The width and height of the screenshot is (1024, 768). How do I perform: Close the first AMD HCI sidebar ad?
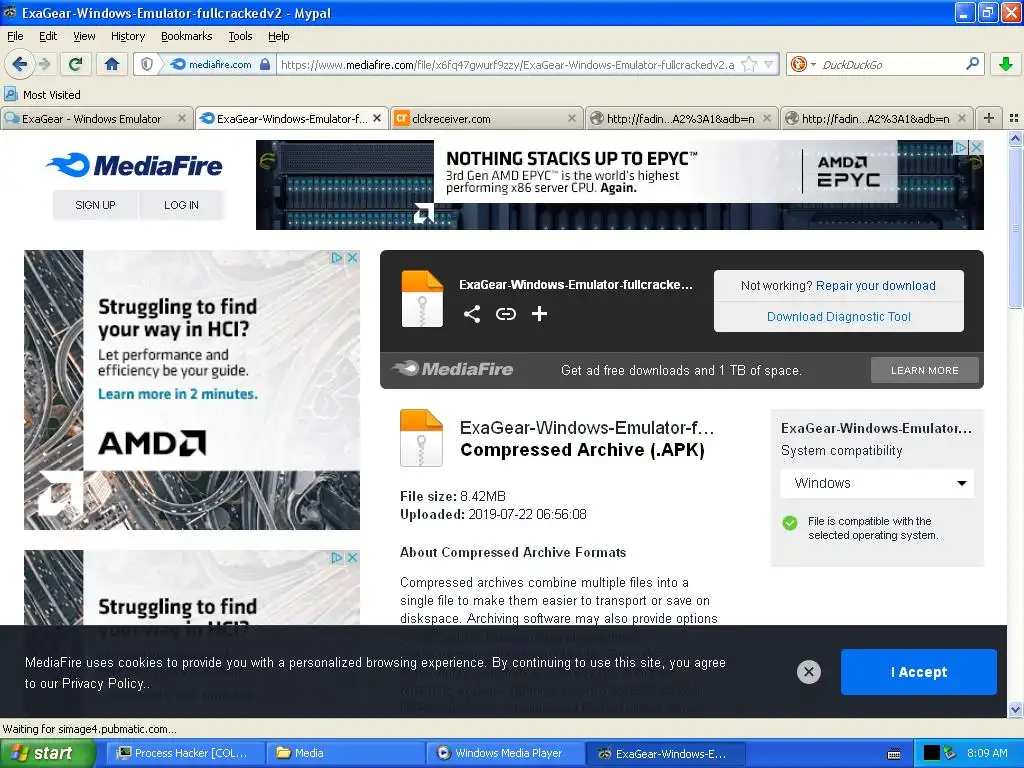[x=352, y=257]
